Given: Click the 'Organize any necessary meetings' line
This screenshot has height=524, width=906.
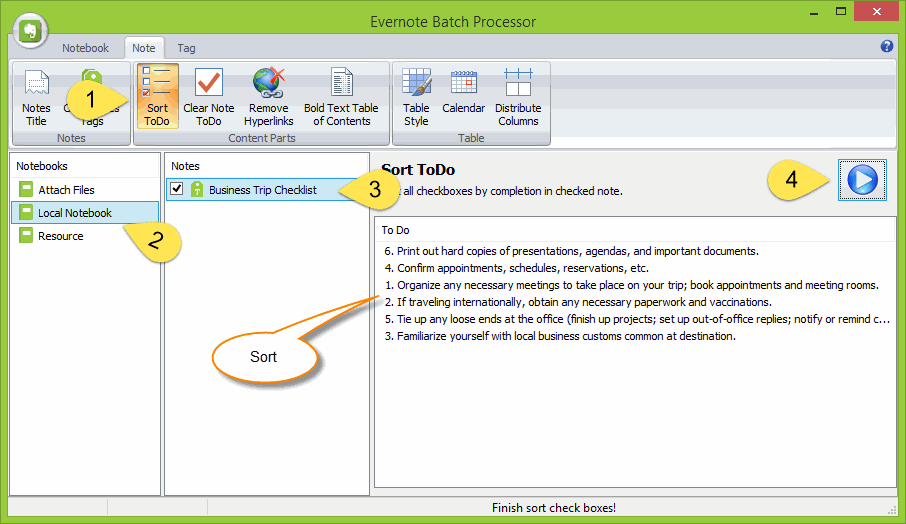Looking at the screenshot, I should click(x=631, y=285).
